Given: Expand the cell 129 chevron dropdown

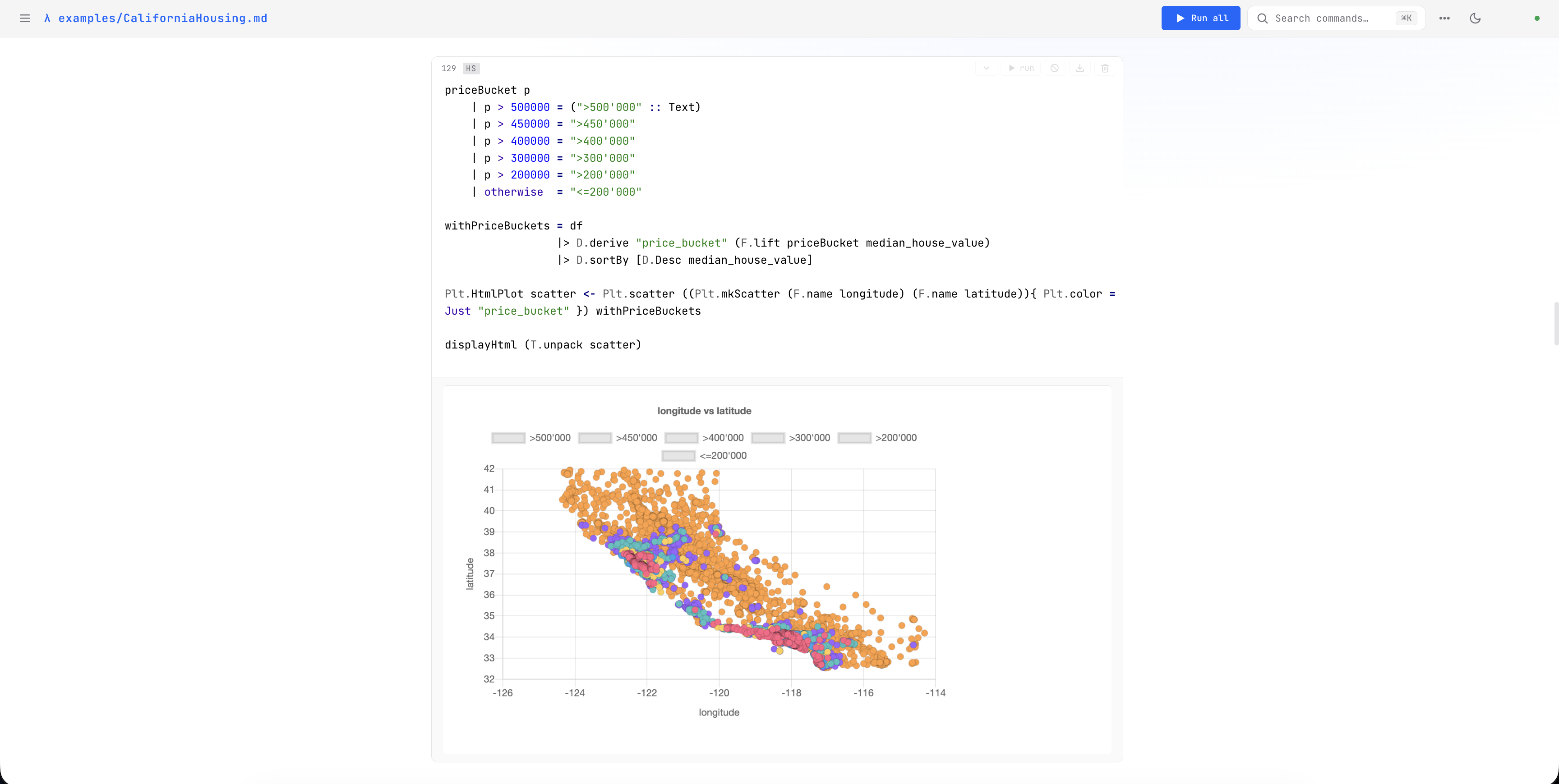Looking at the screenshot, I should pos(987,69).
